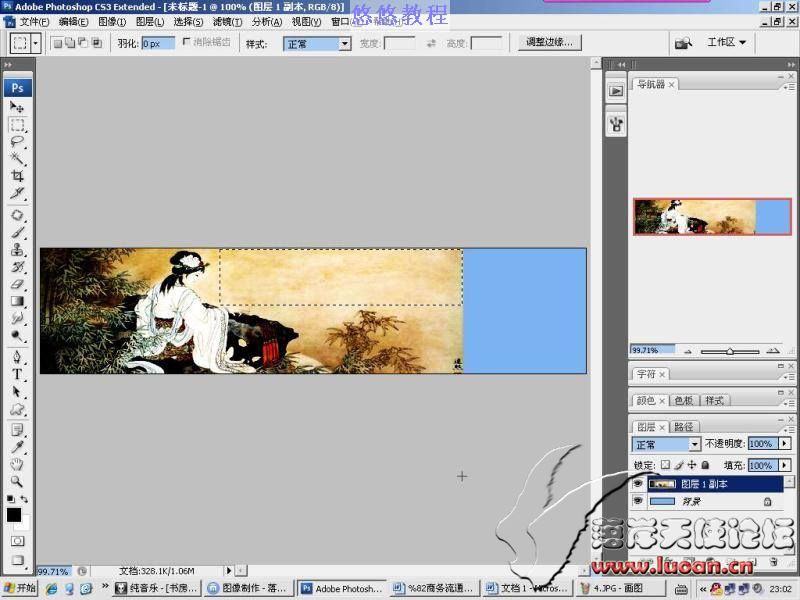The height and width of the screenshot is (600, 800).
Task: Open the 滤镜 (Filter) menu
Action: click(227, 22)
